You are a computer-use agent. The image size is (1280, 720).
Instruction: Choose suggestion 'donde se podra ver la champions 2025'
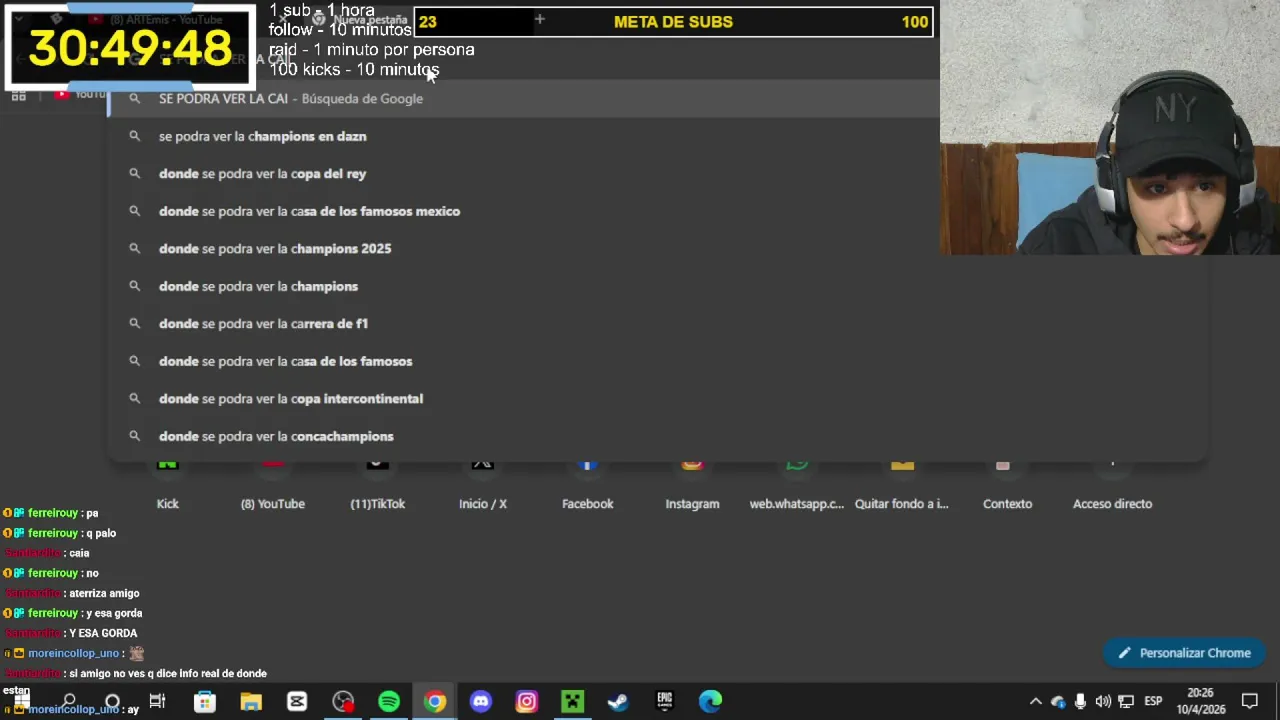point(657,249)
